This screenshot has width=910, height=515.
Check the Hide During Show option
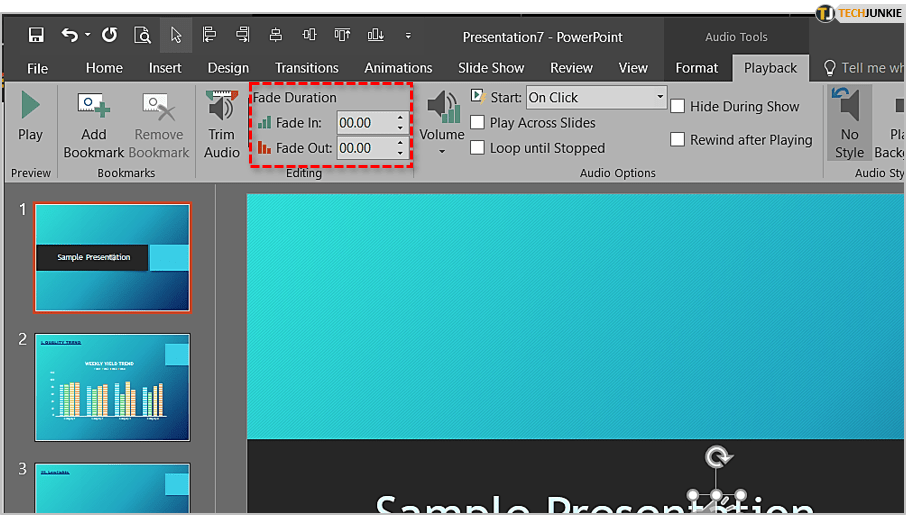[x=678, y=106]
